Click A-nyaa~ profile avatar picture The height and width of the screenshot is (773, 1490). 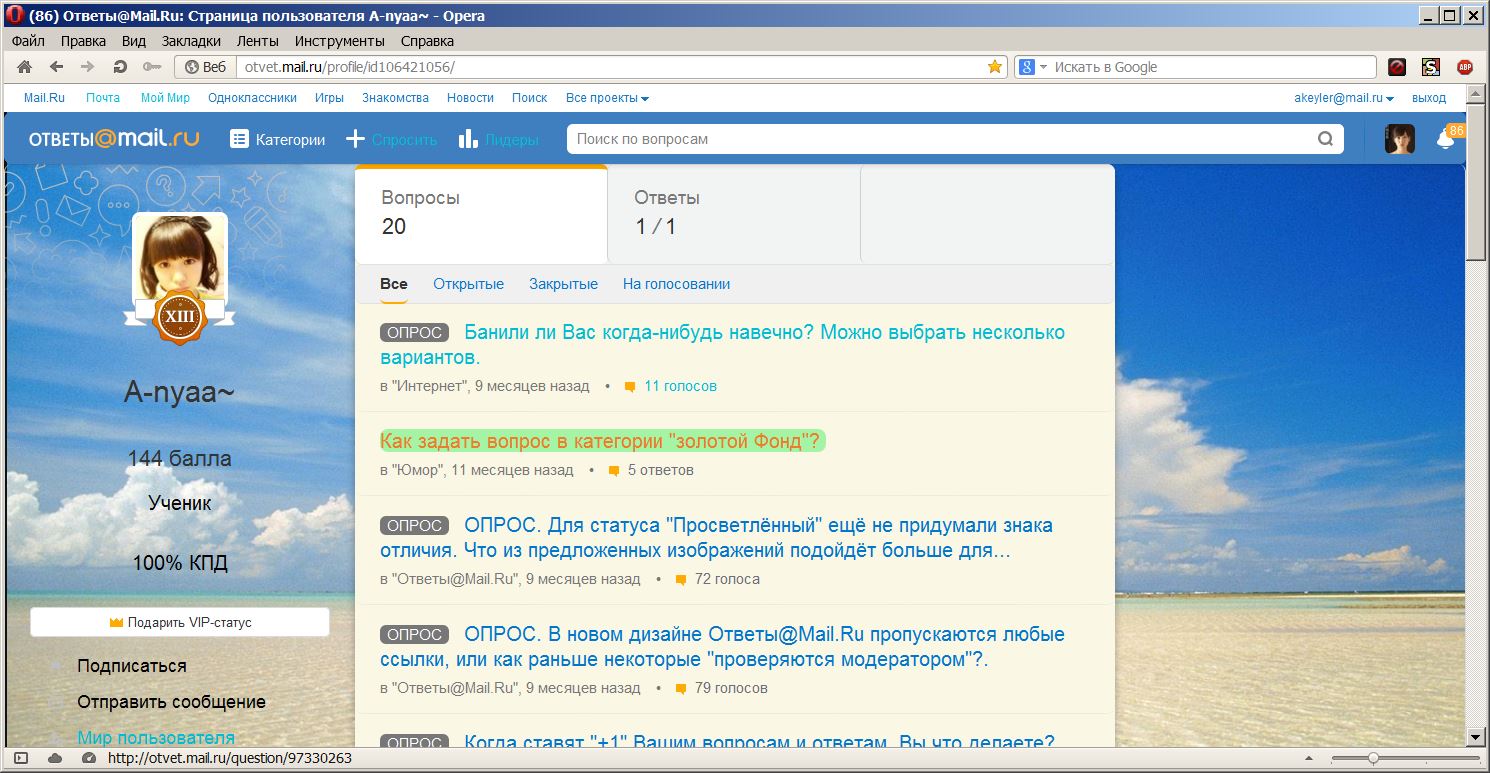pos(180,256)
